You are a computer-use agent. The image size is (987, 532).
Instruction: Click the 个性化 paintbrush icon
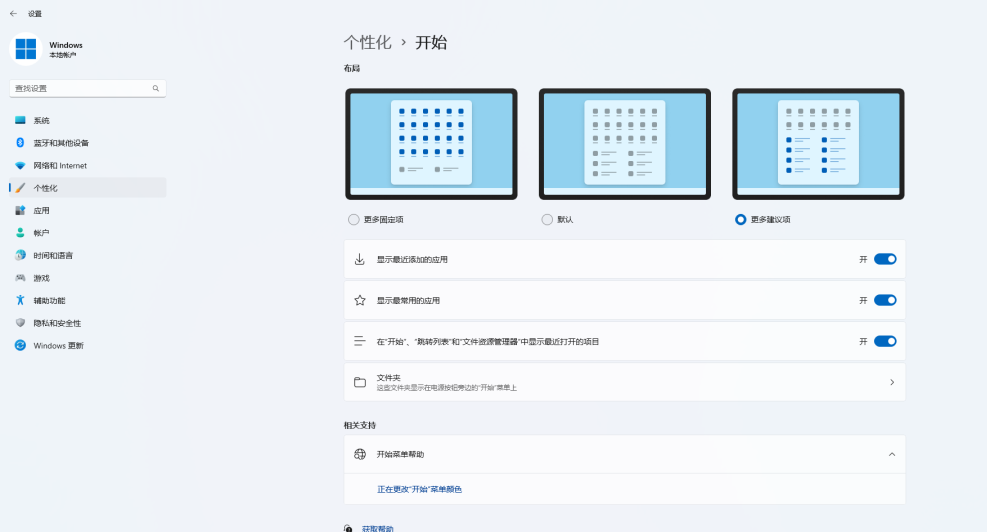pyautogui.click(x=20, y=188)
